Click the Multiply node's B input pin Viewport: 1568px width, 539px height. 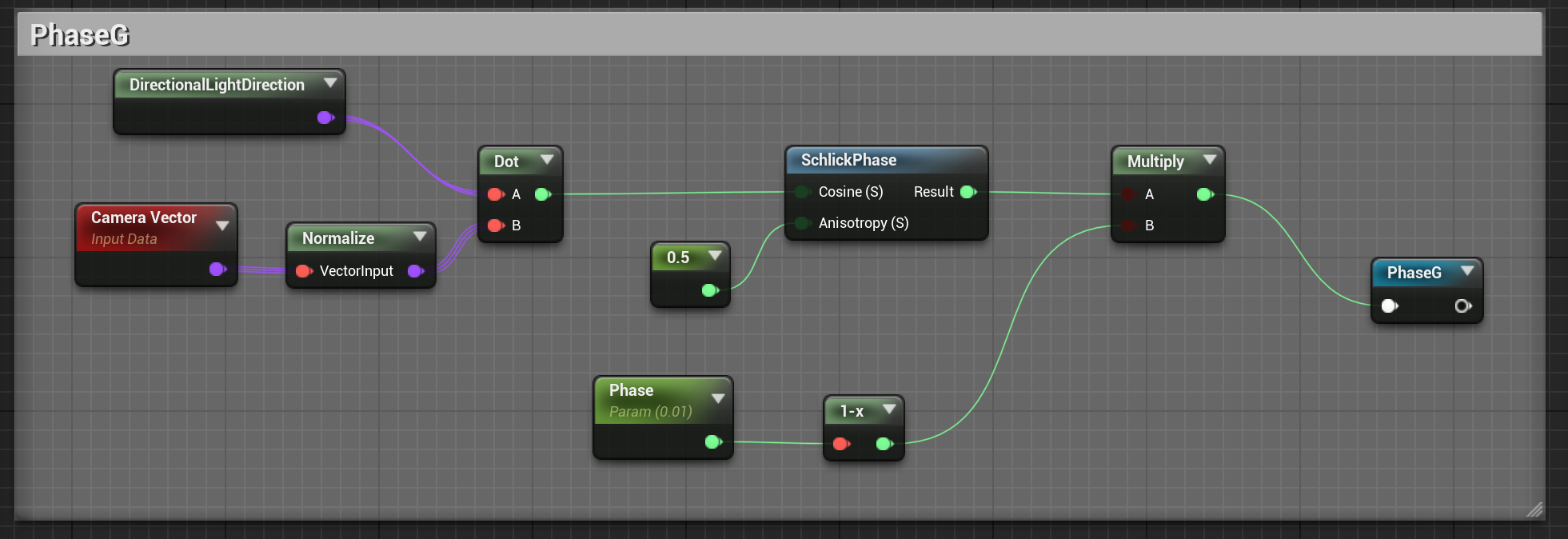pos(1128,226)
